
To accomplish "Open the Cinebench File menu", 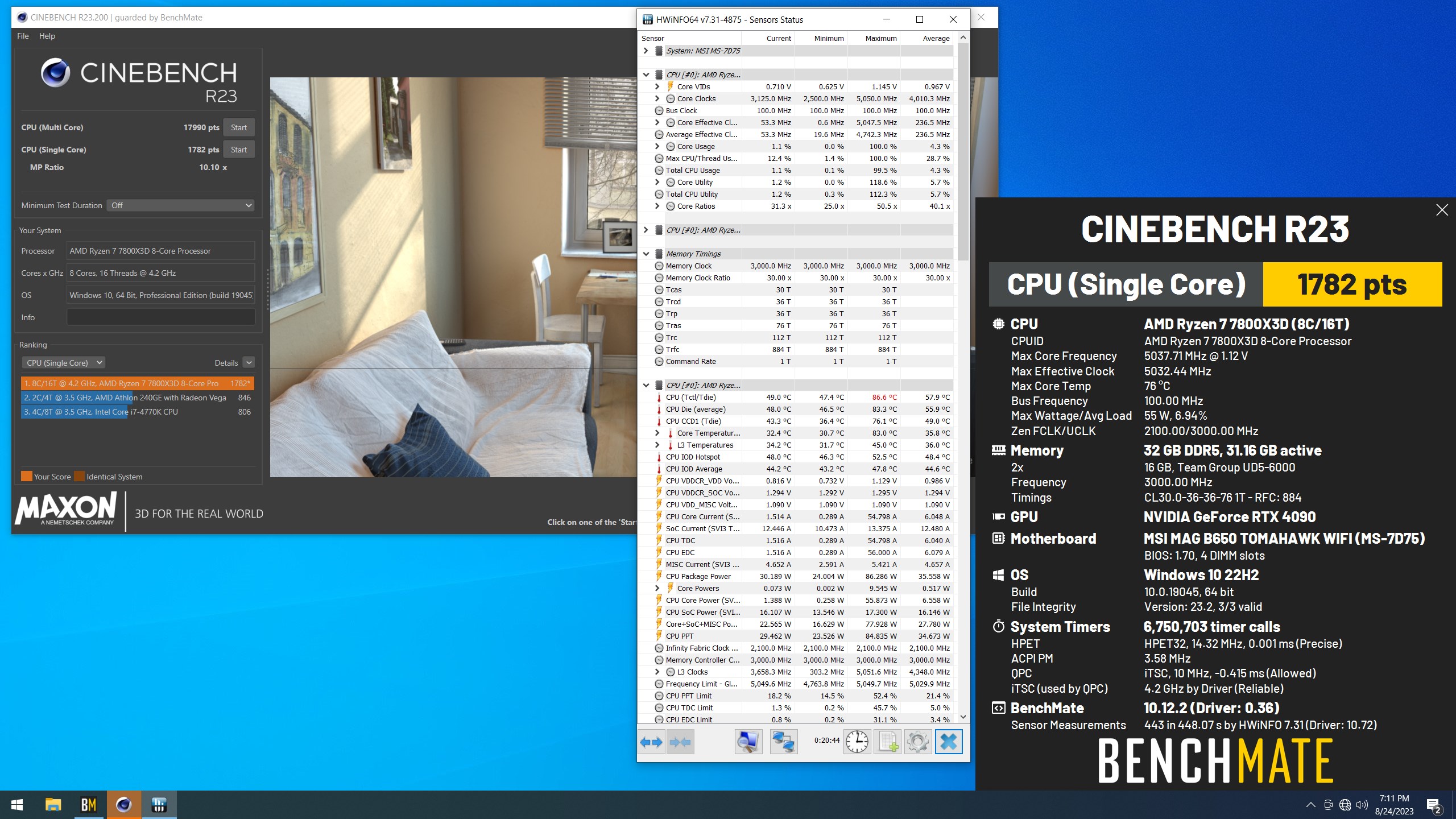I will point(23,36).
